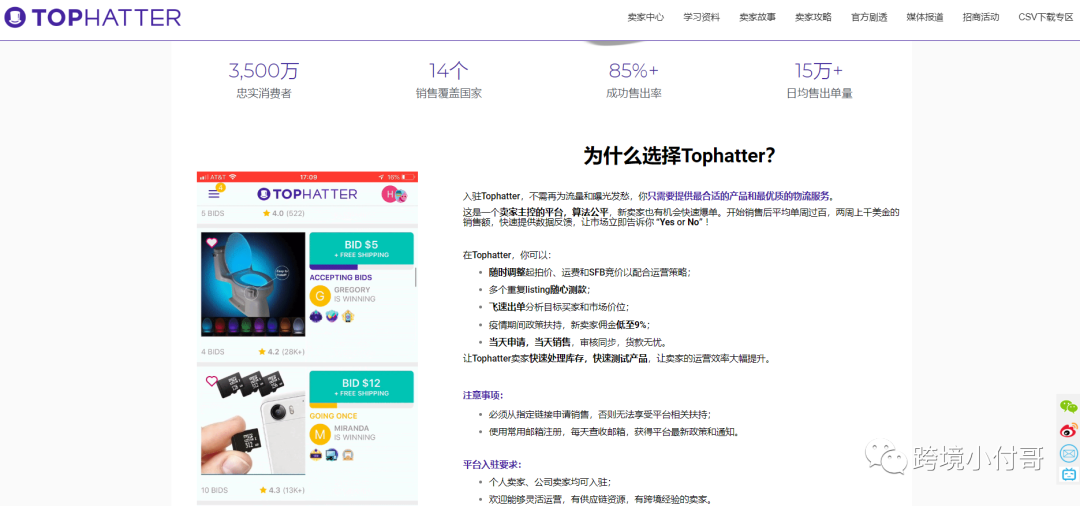
Task: Open the CSV下载专区 nav item
Action: (x=1046, y=17)
